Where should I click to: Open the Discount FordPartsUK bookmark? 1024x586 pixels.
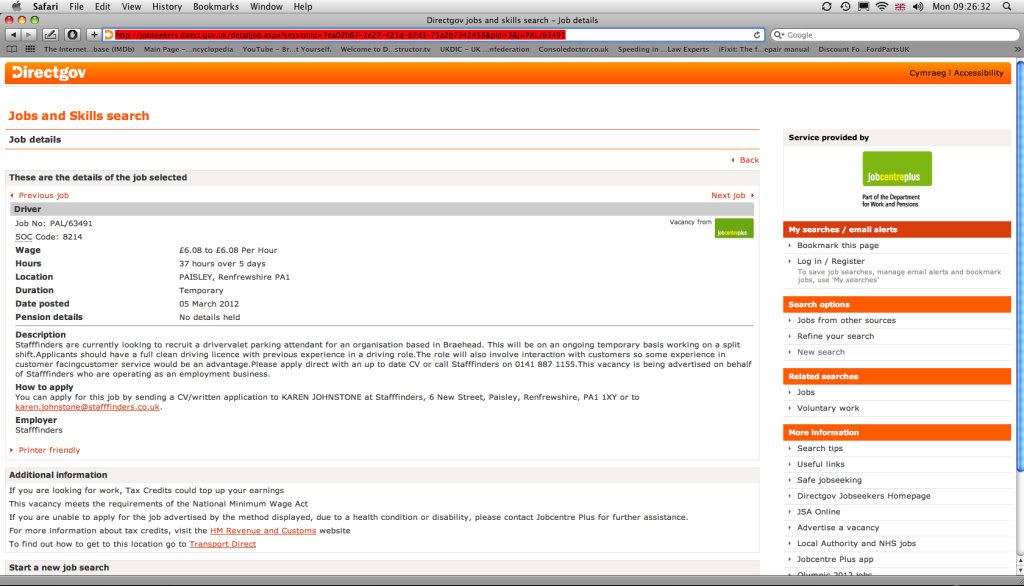pyautogui.click(x=863, y=49)
